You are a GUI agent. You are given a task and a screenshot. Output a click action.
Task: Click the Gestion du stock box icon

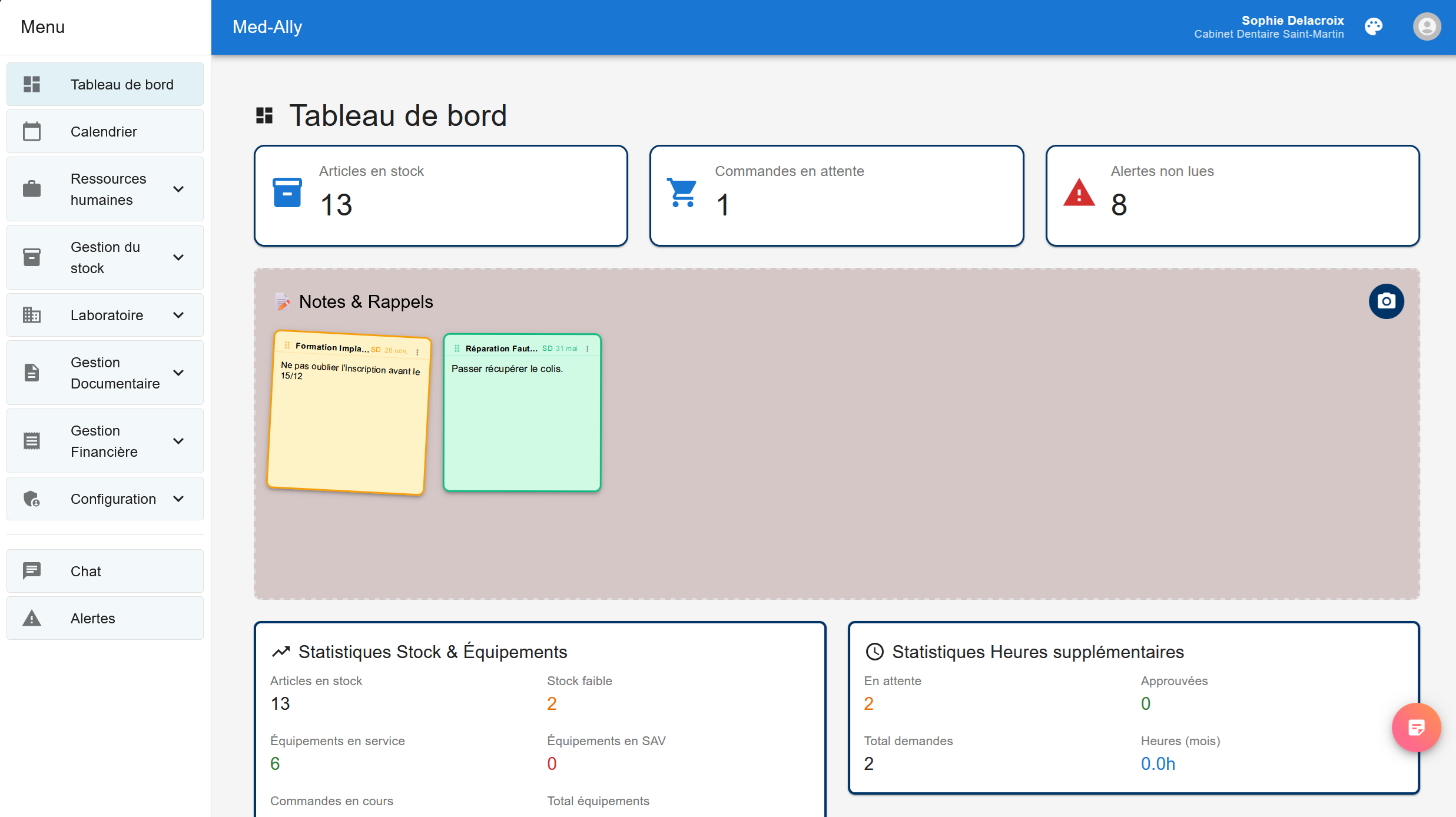pyautogui.click(x=32, y=257)
